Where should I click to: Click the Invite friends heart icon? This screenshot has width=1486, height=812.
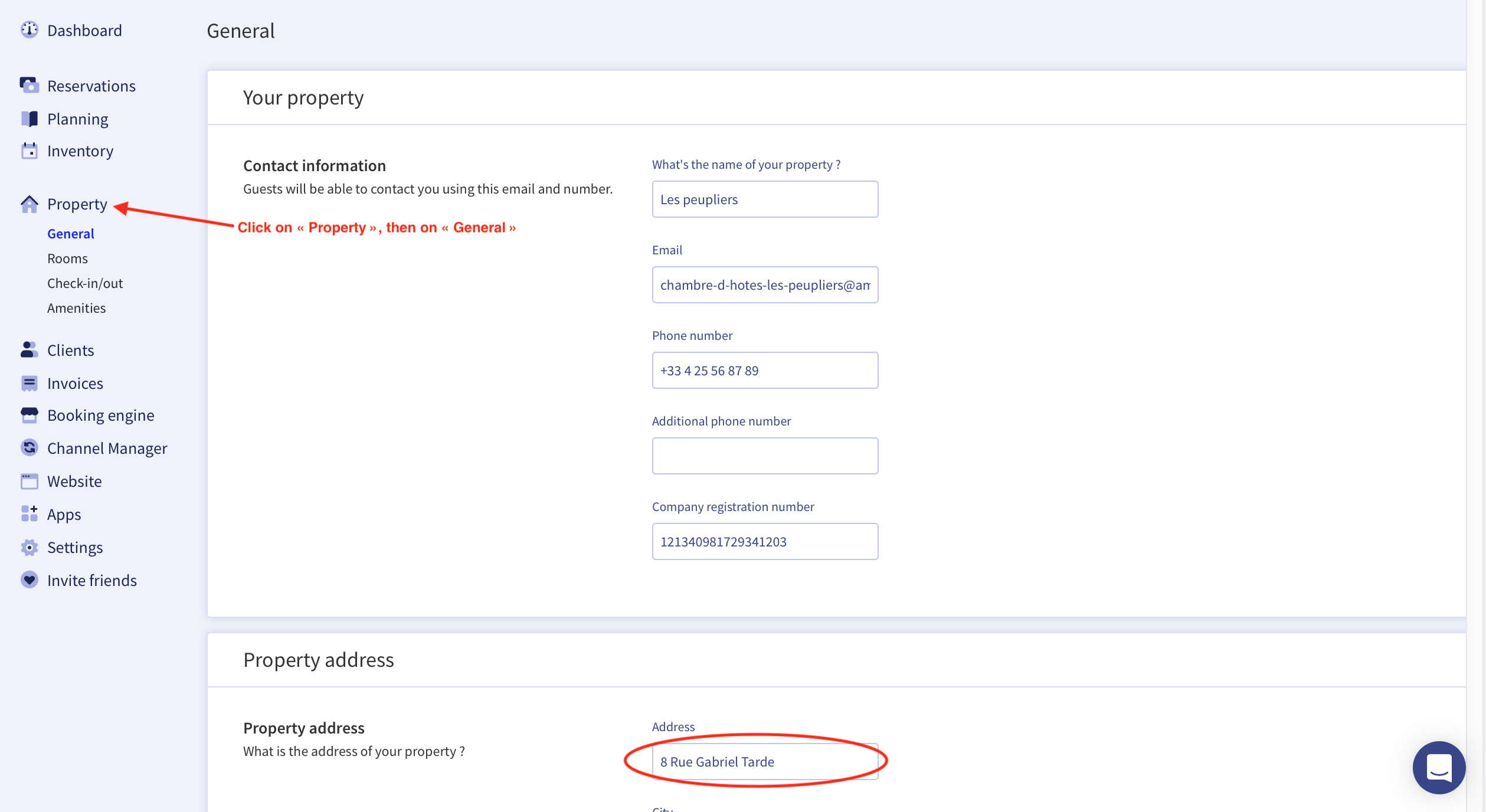click(x=29, y=580)
